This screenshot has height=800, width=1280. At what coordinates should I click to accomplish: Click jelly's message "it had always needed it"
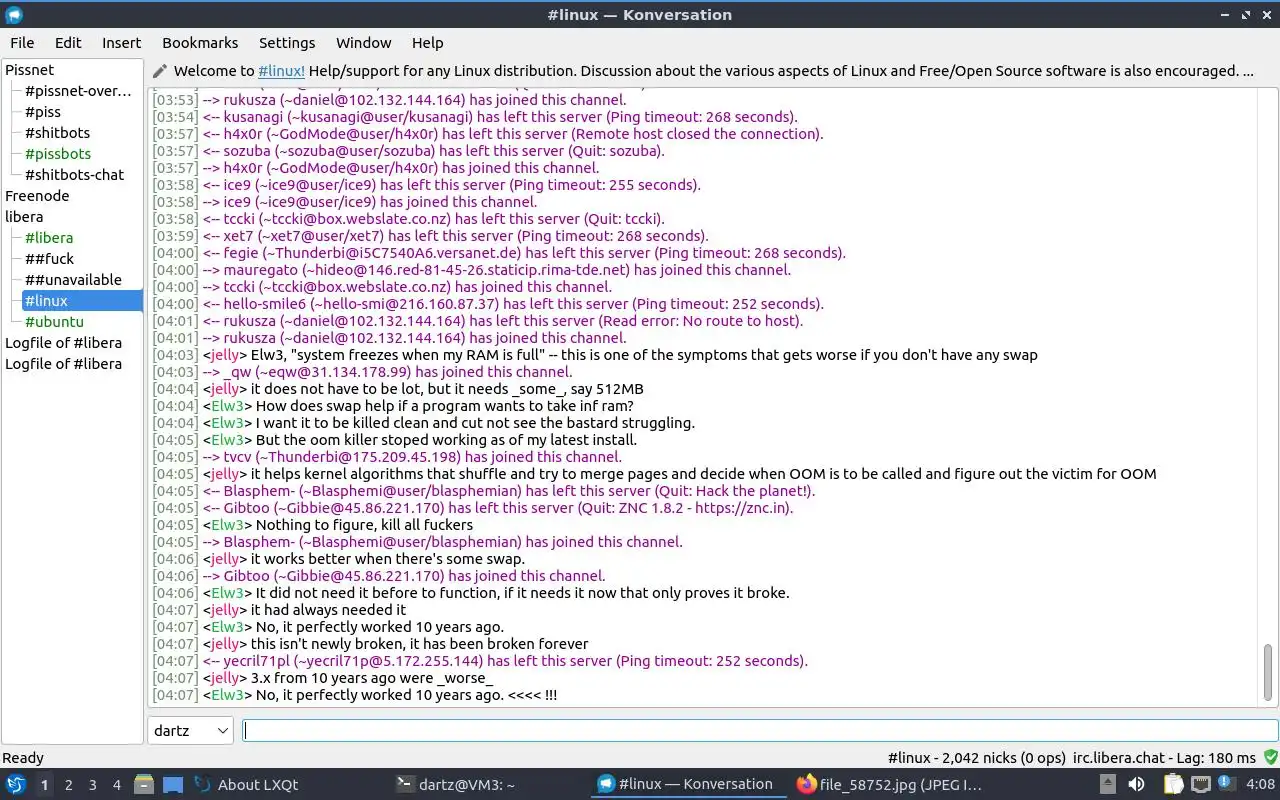click(x=328, y=610)
